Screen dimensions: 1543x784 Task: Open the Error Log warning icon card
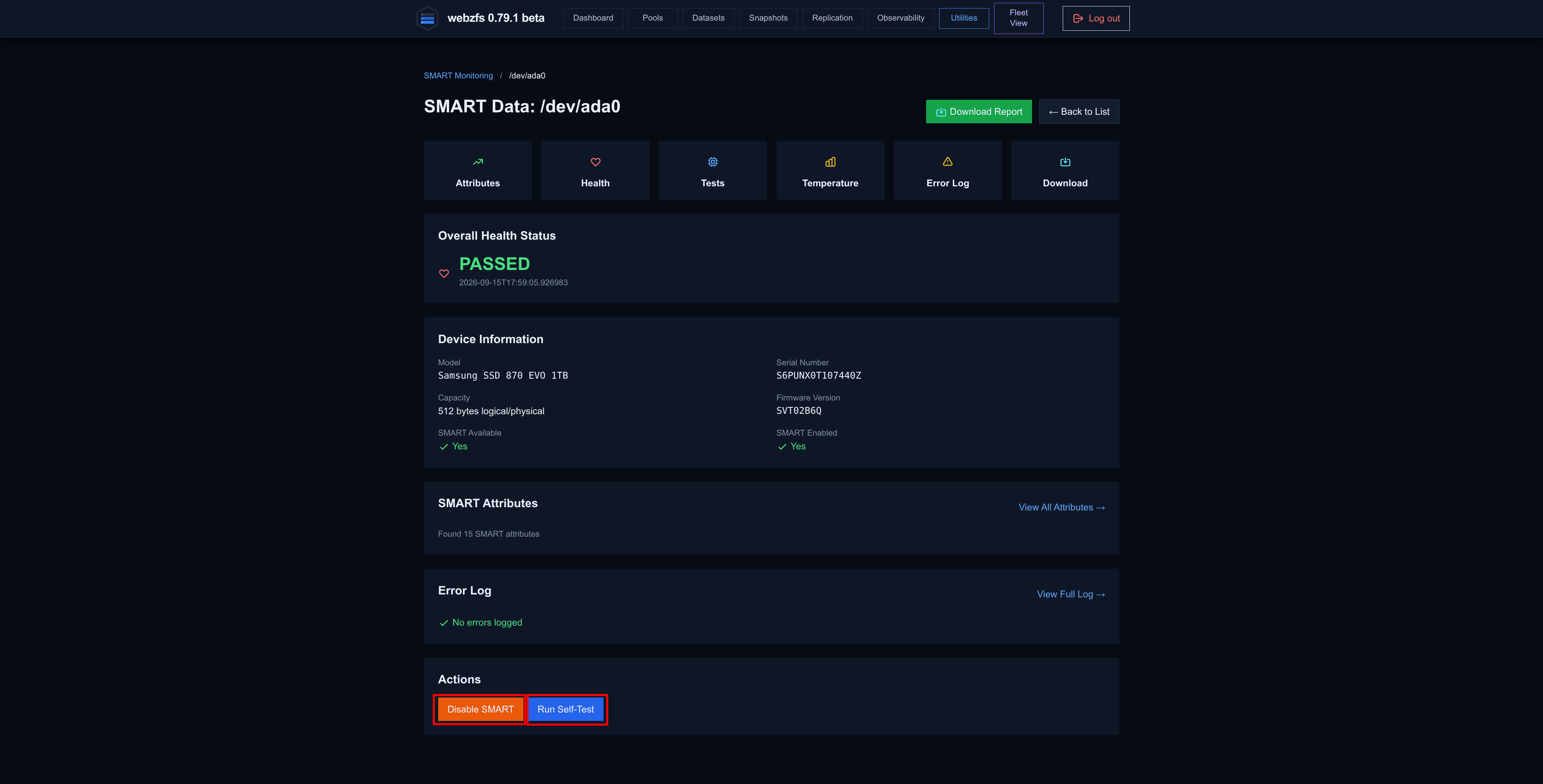[948, 171]
